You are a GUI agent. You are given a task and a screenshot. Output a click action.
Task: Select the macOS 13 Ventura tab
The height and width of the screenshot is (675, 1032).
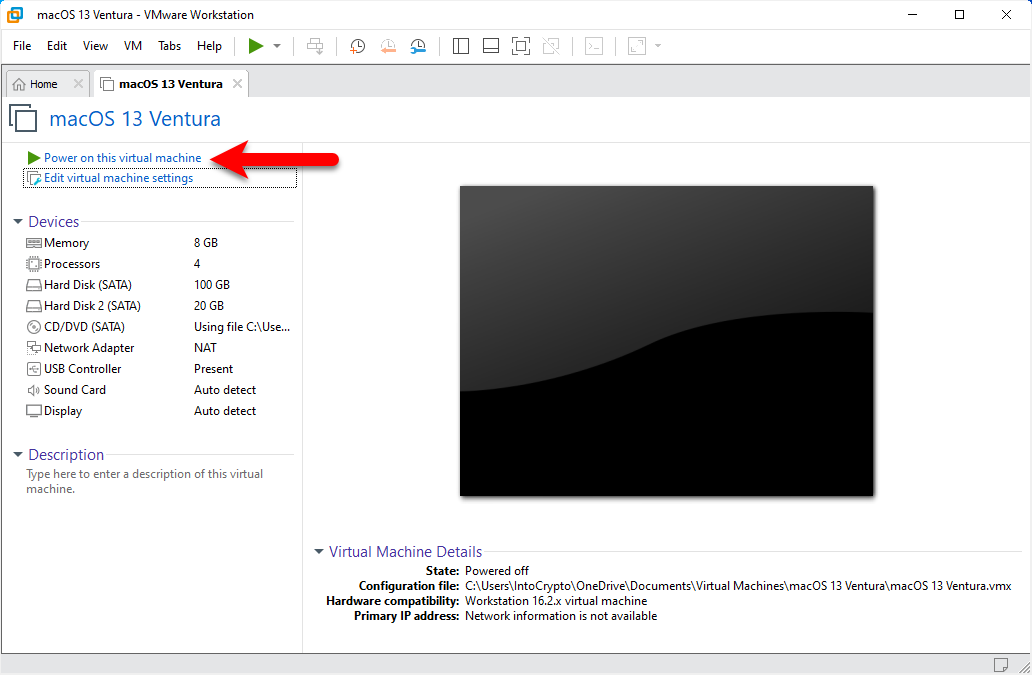tap(170, 84)
